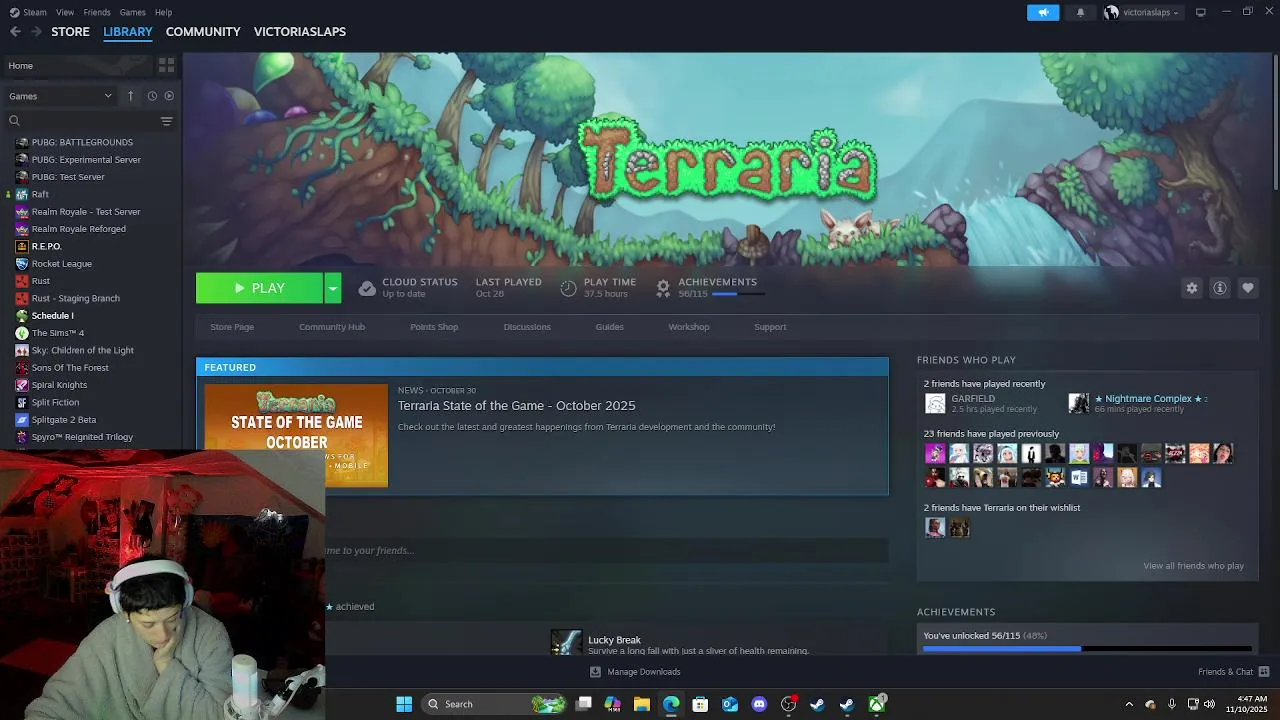Open Discord from the taskbar
The width and height of the screenshot is (1280, 720).
(759, 704)
